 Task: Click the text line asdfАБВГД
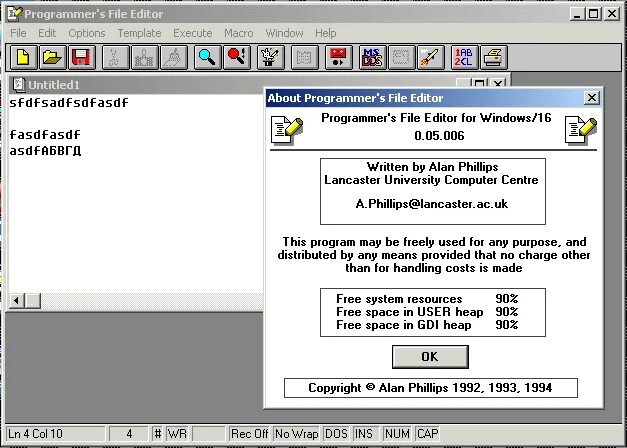45,151
